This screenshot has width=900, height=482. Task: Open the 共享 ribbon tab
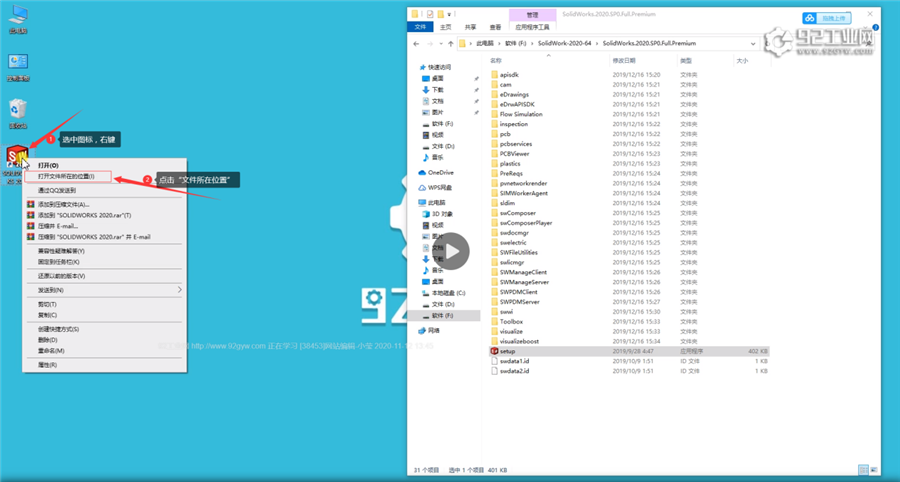[470, 27]
